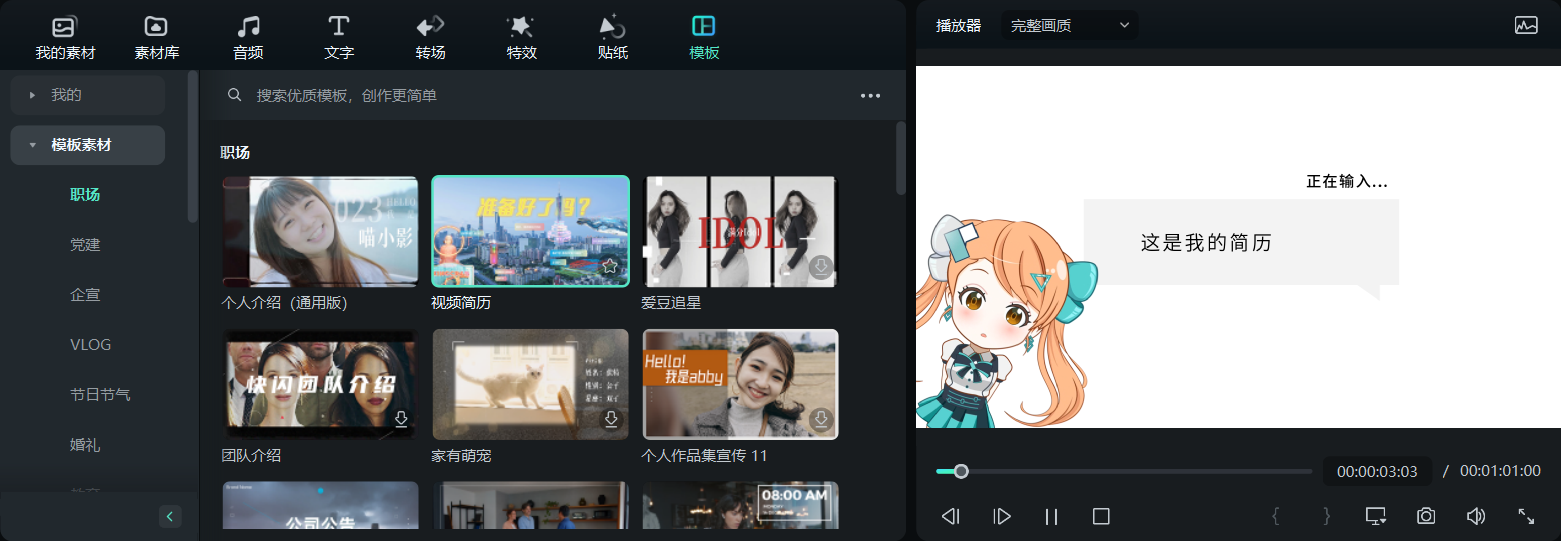Select the 模板 templates tab
Image resolution: width=1561 pixels, height=541 pixels.
pos(704,38)
